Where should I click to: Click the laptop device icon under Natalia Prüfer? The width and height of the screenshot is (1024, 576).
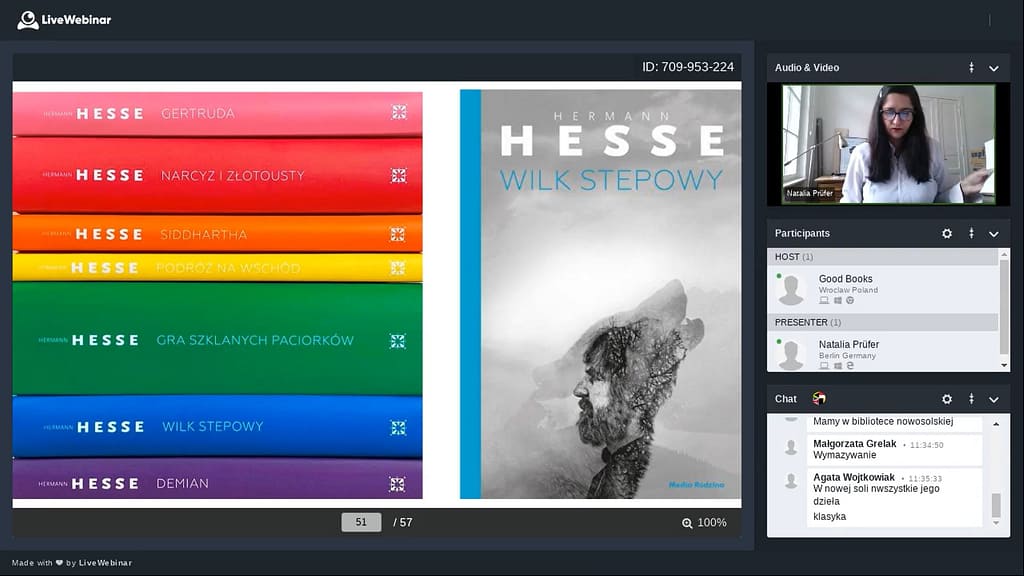[824, 366]
